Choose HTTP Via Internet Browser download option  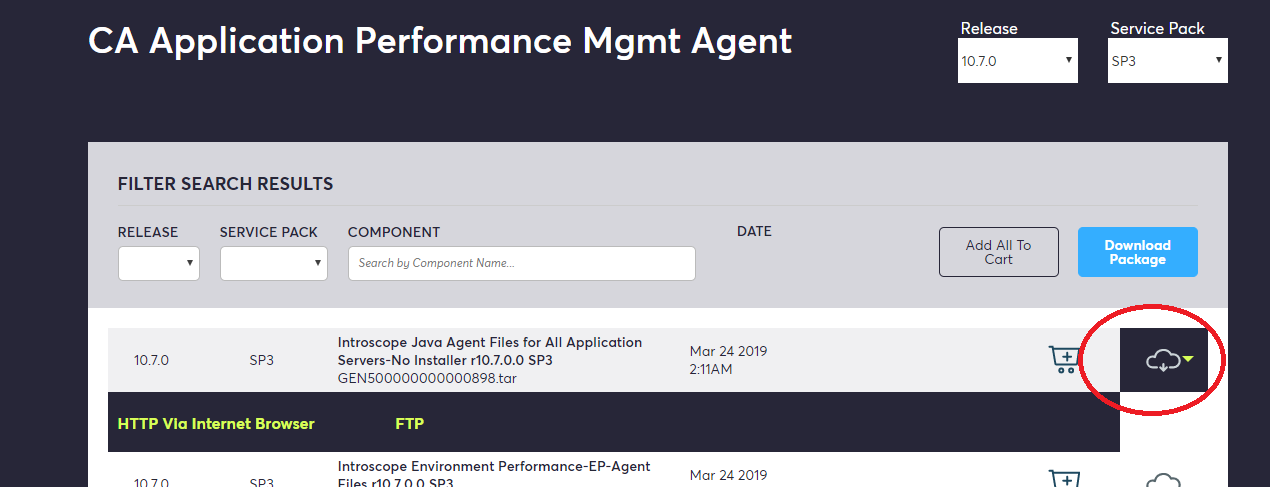216,424
